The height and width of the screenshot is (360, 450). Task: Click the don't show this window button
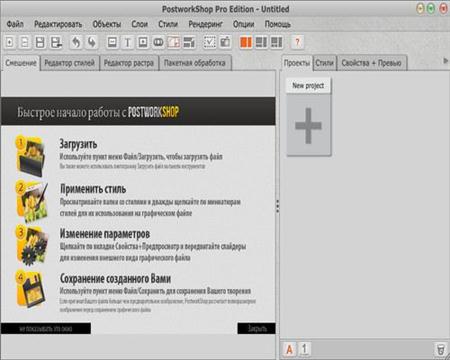click(46, 328)
